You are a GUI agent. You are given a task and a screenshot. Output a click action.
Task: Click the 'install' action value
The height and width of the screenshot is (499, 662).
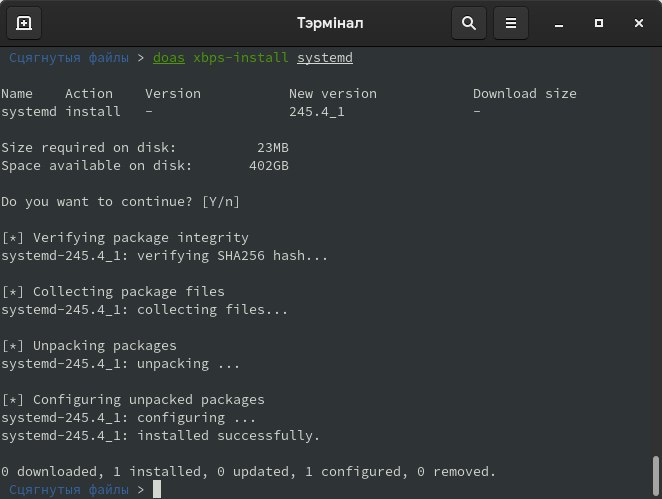pyautogui.click(x=92, y=112)
